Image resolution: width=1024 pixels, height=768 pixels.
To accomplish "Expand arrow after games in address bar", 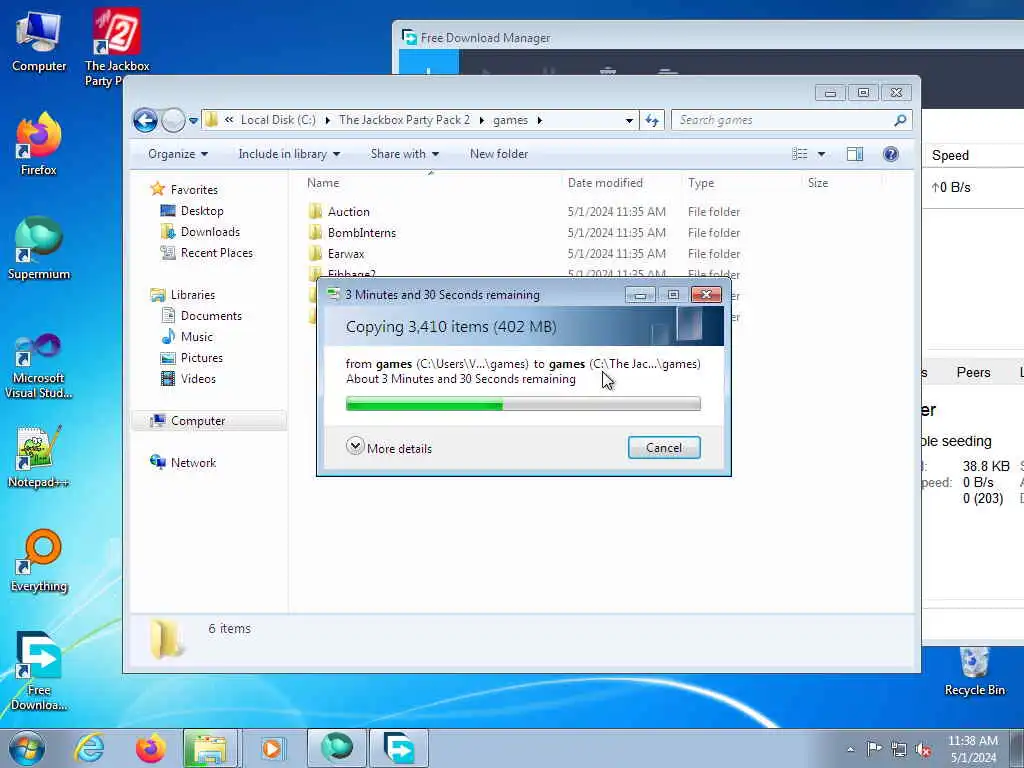I will [539, 121].
